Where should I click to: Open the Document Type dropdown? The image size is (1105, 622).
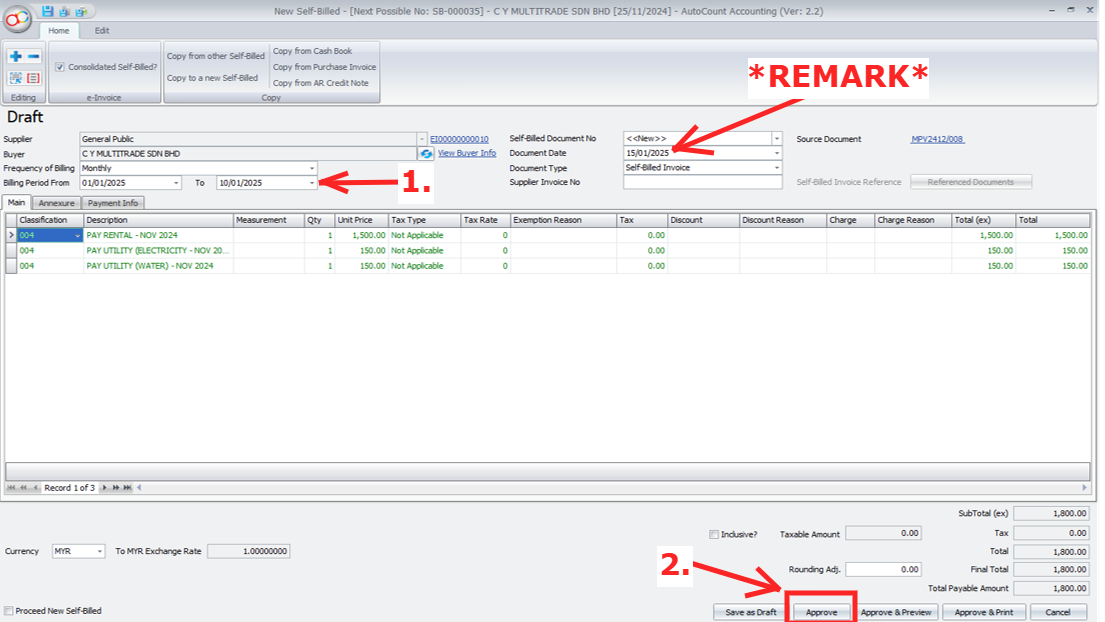click(x=776, y=168)
